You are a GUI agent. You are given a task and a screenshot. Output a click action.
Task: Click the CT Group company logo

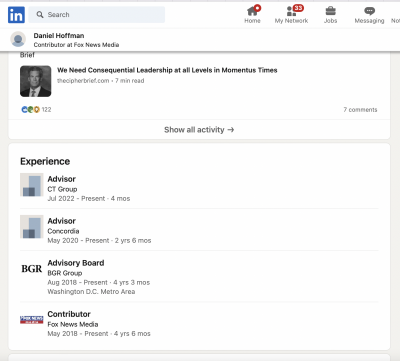(x=32, y=185)
